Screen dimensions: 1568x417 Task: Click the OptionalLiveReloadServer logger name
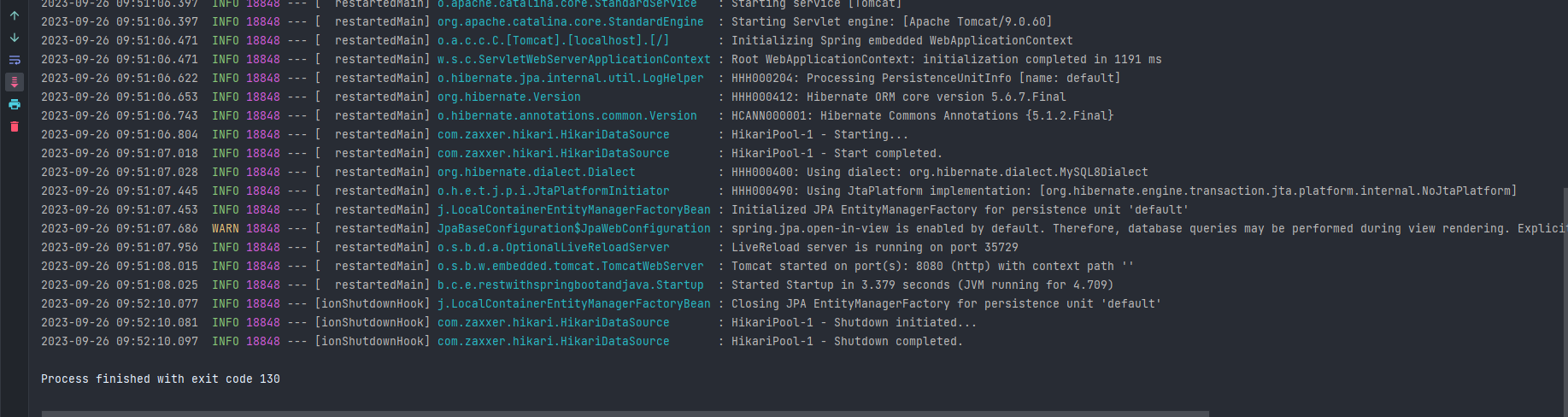[x=554, y=247]
